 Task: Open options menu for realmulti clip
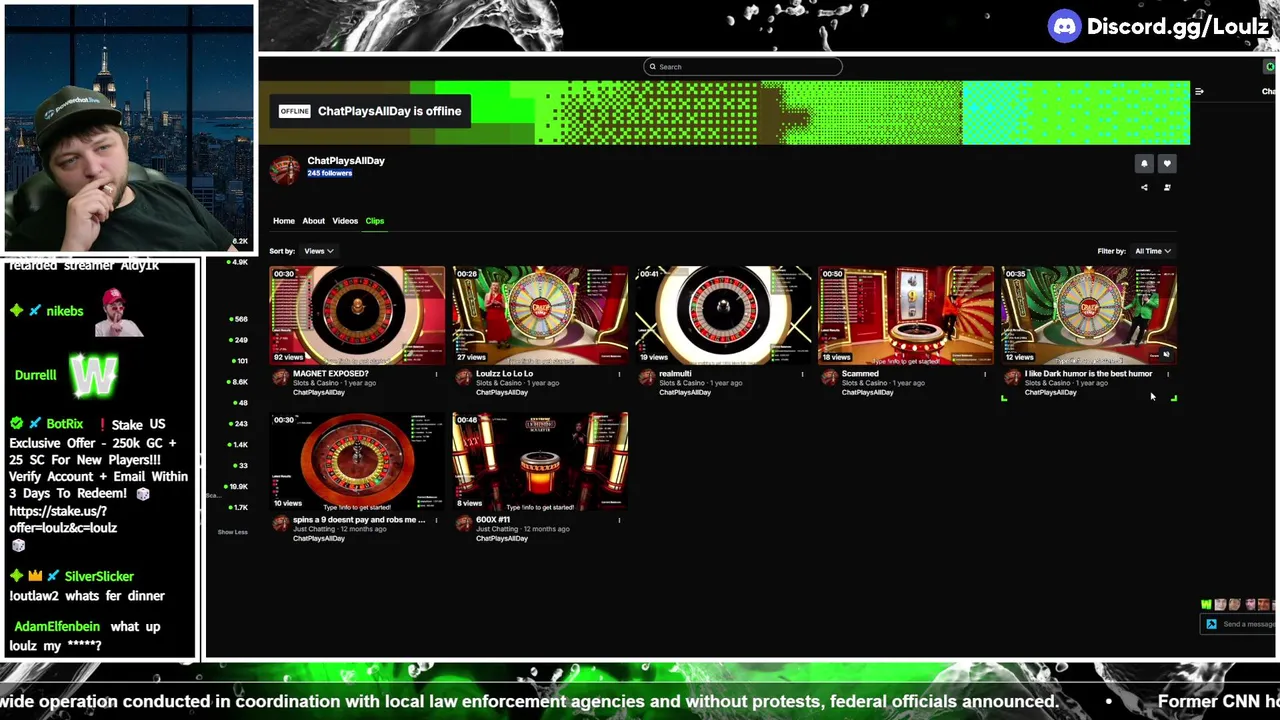coord(802,374)
